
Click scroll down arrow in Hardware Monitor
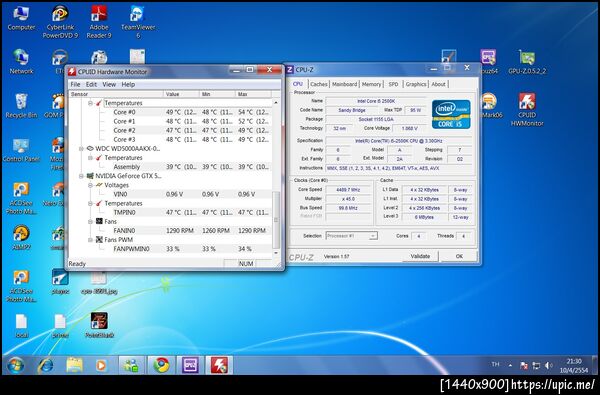276,253
